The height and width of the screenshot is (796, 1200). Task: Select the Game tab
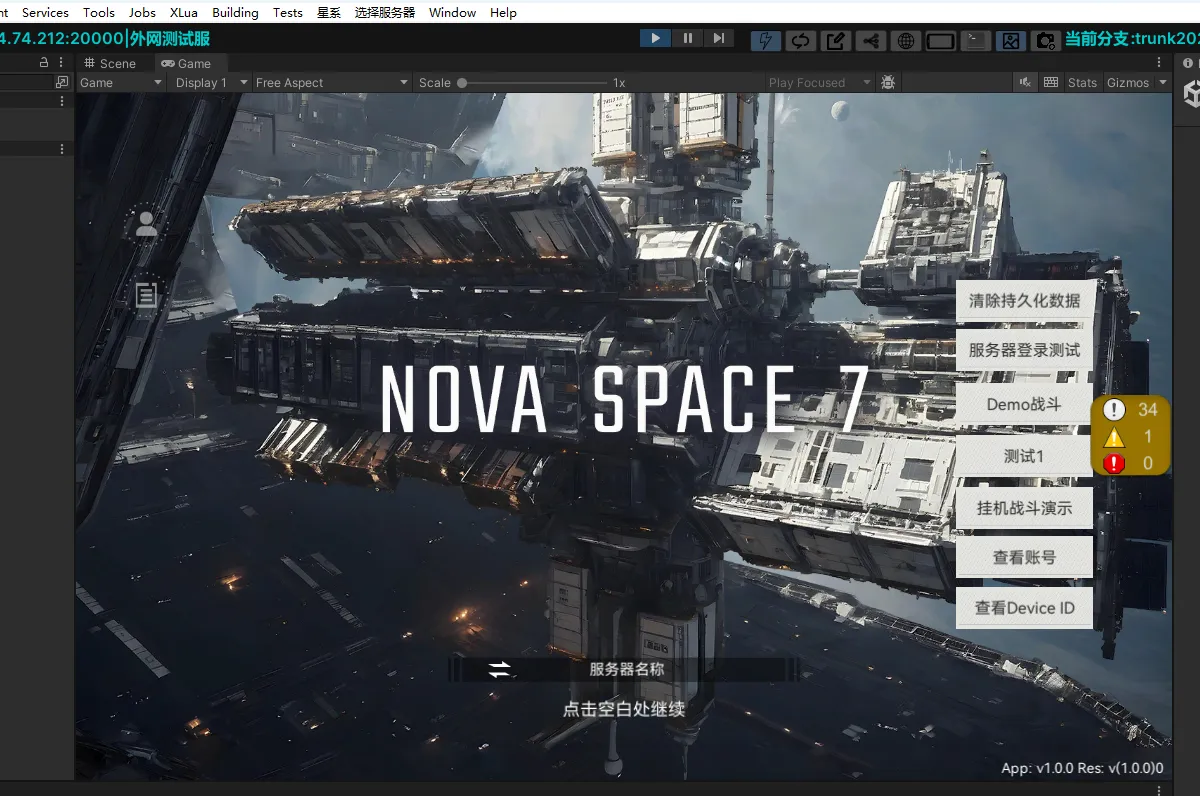tap(187, 63)
